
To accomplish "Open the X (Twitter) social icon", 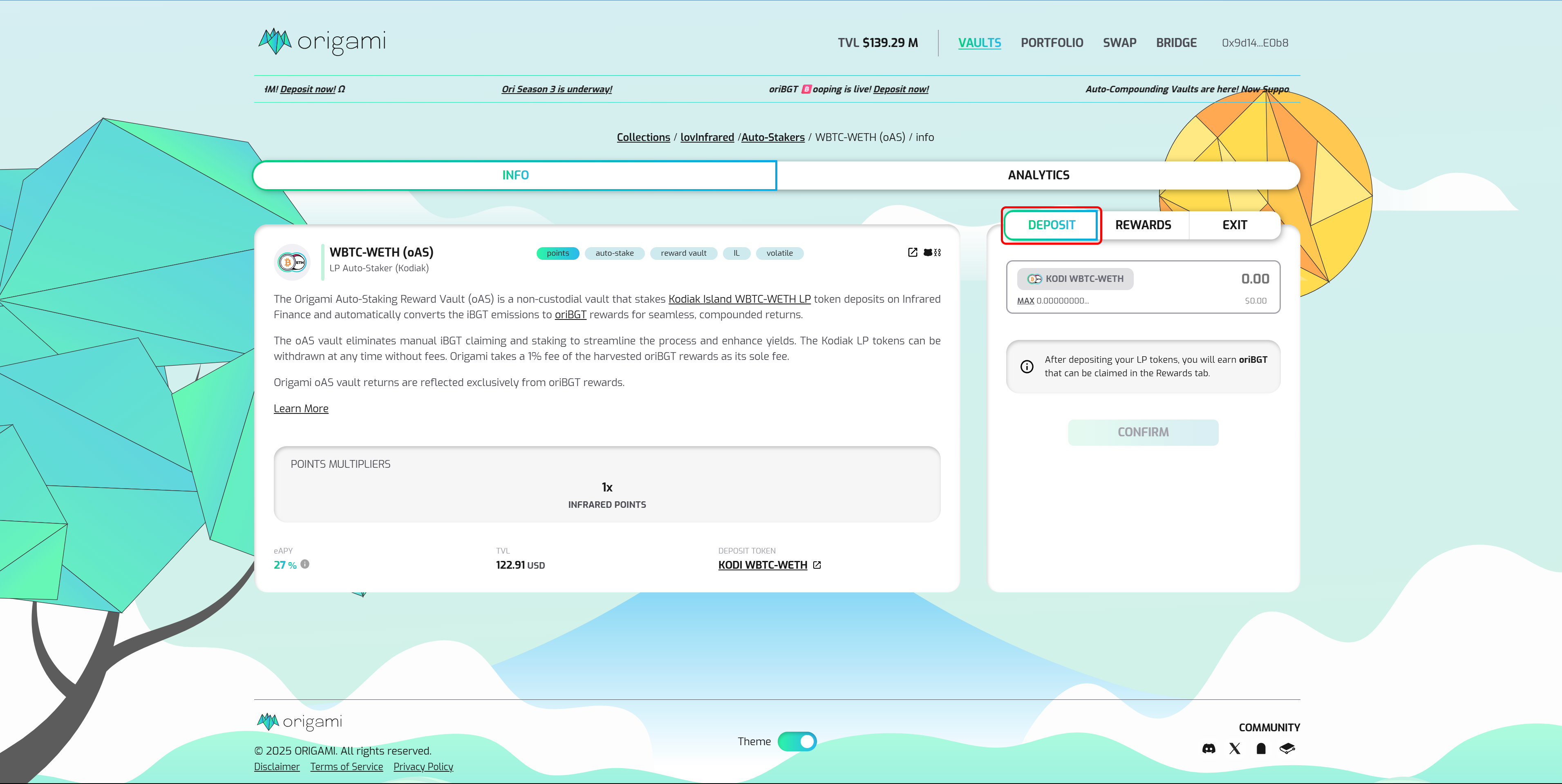I will [1235, 748].
